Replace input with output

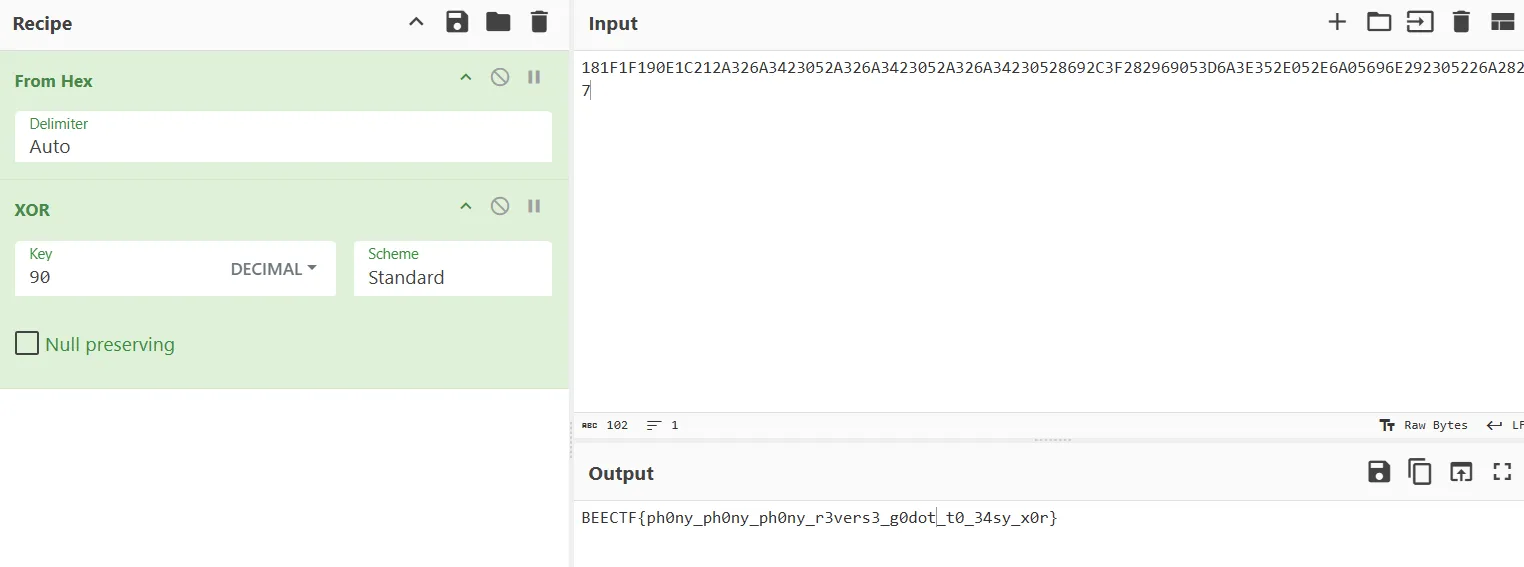tap(1461, 472)
